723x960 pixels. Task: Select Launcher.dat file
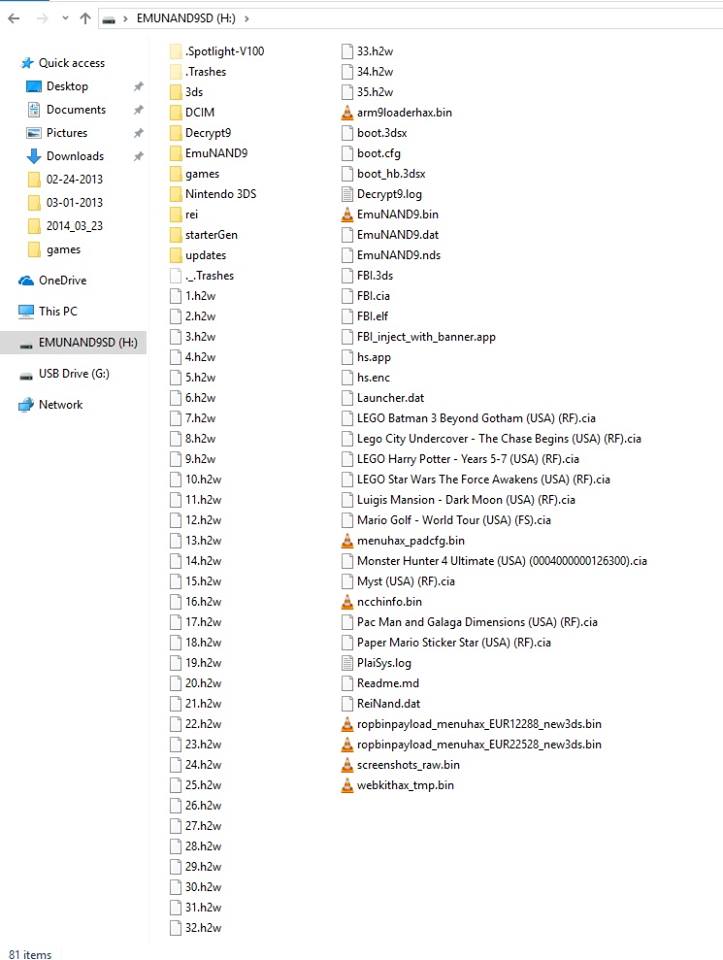pos(390,397)
